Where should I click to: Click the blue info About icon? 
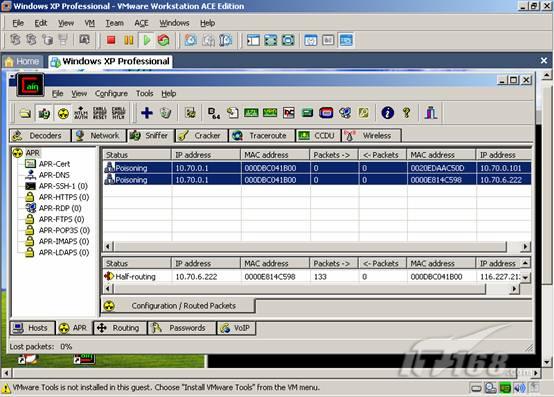point(388,113)
